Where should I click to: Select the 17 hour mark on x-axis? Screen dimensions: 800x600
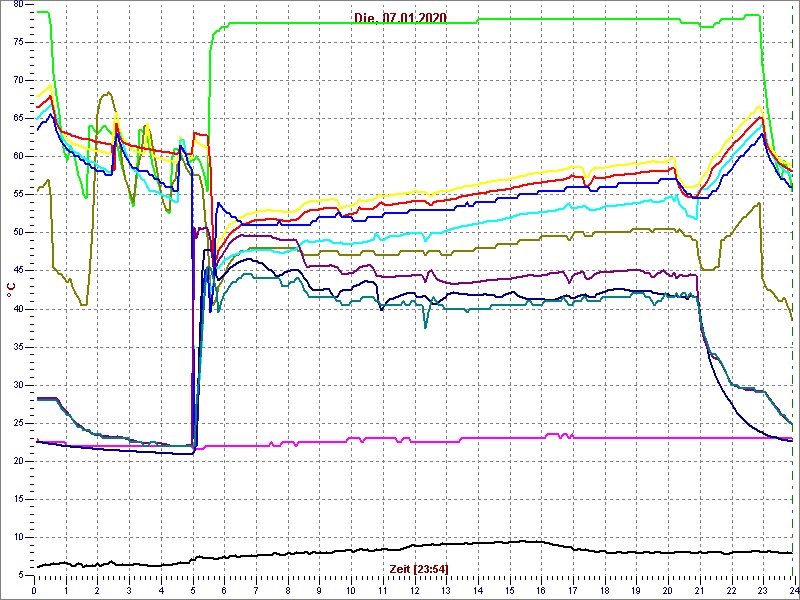click(572, 590)
